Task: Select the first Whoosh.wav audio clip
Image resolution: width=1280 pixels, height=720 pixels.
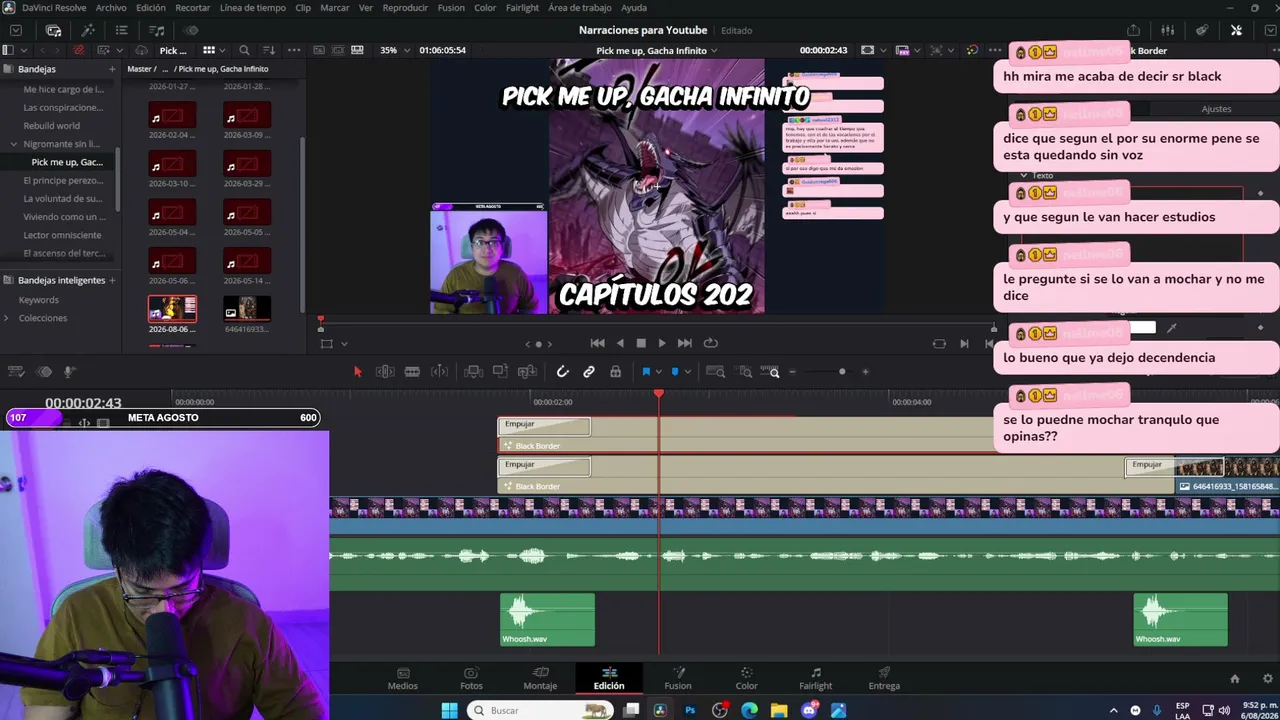Action: [x=547, y=620]
